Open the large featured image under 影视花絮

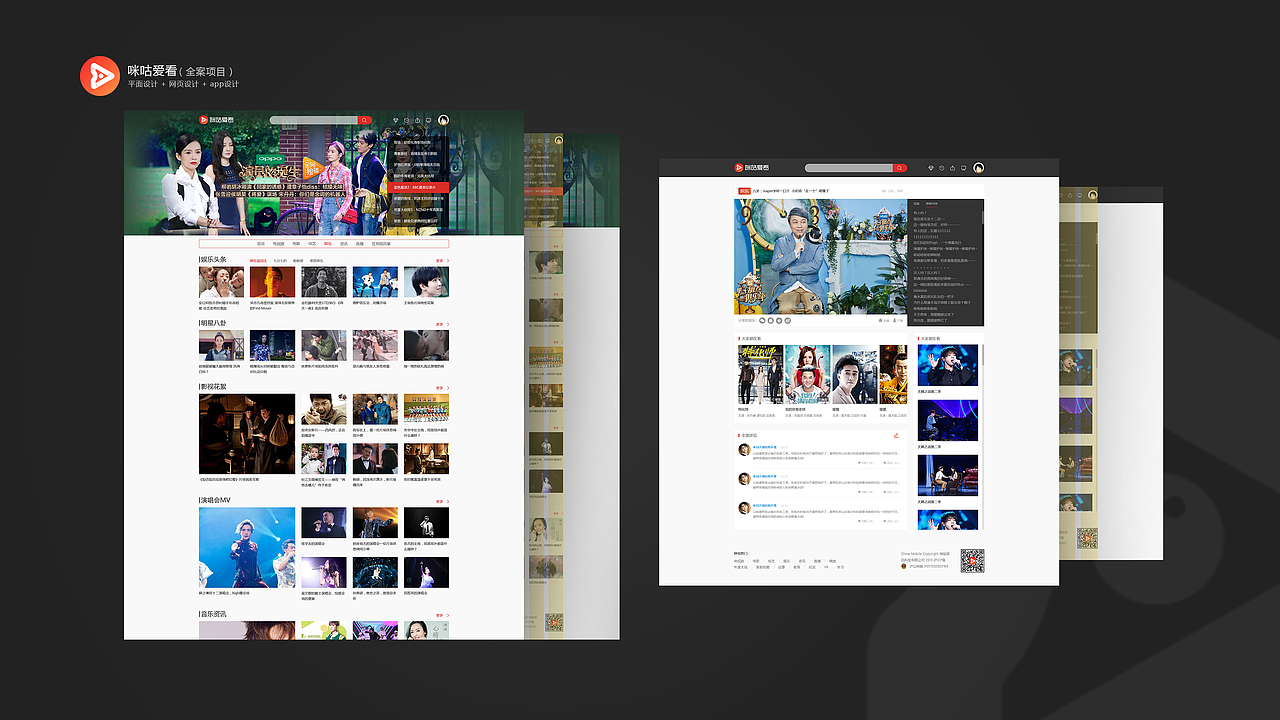[247, 434]
